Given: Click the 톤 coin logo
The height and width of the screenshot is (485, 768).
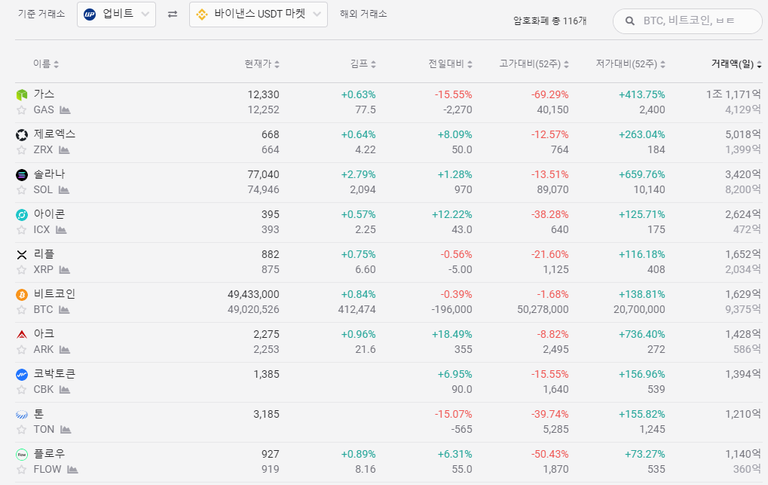Looking at the screenshot, I should click(x=22, y=414).
